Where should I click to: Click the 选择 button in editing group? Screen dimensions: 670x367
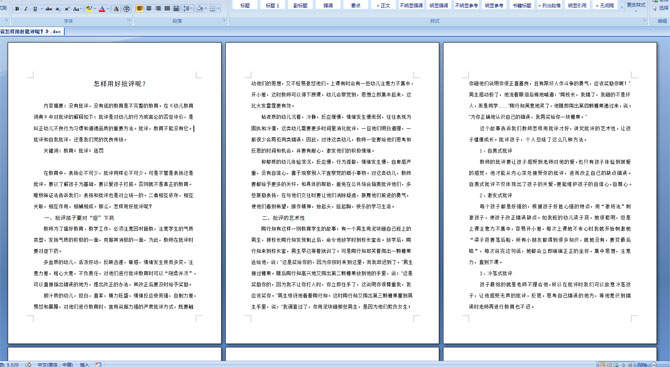click(662, 9)
